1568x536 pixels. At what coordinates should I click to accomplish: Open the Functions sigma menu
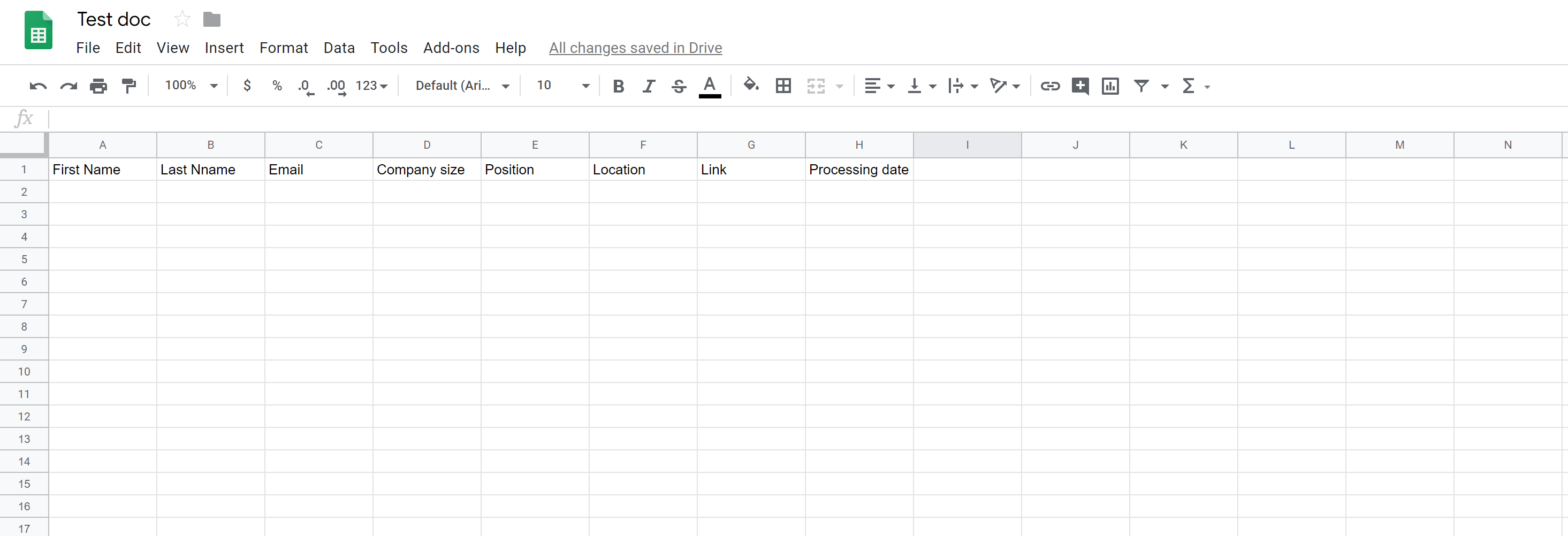tap(1195, 86)
